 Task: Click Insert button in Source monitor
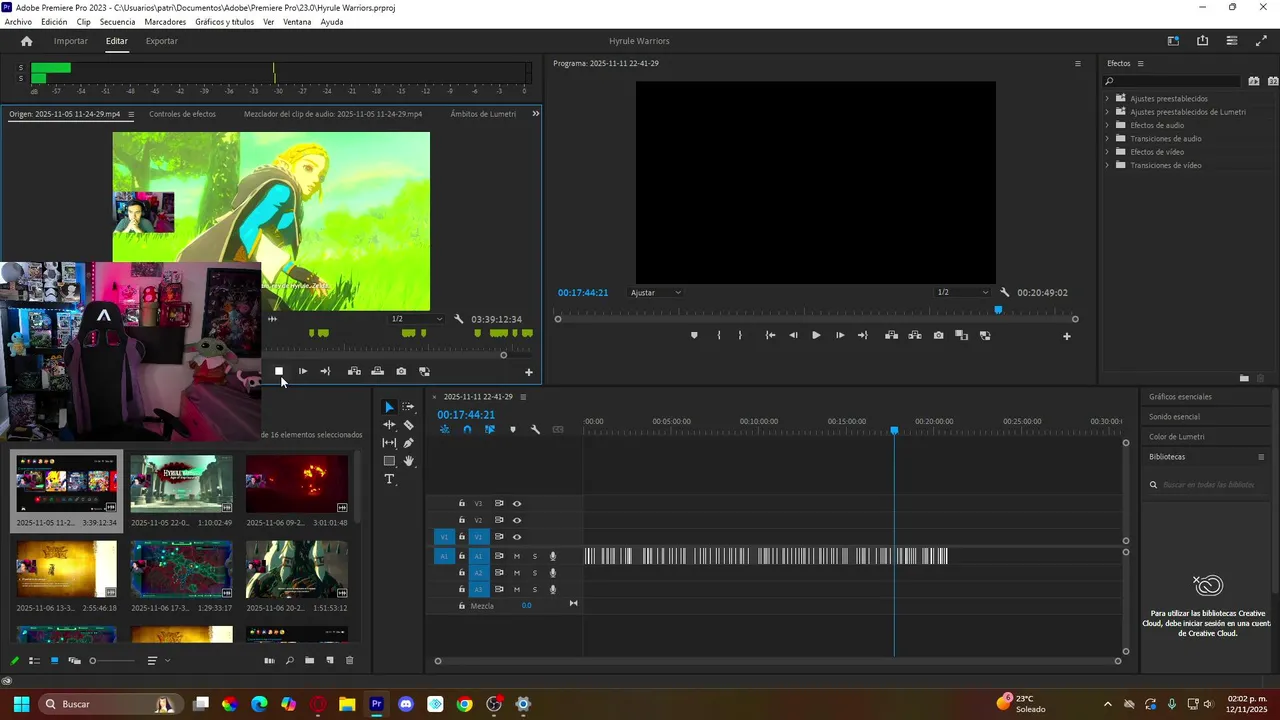[x=354, y=371]
